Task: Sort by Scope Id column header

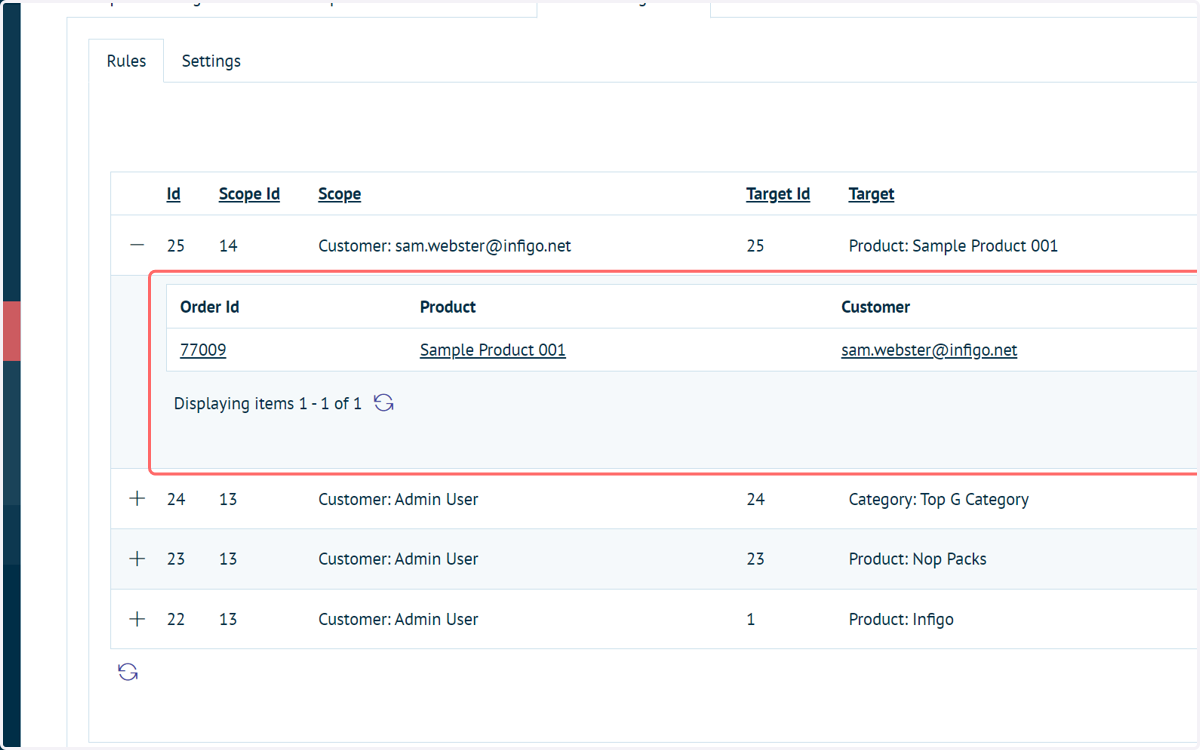Action: coord(249,194)
